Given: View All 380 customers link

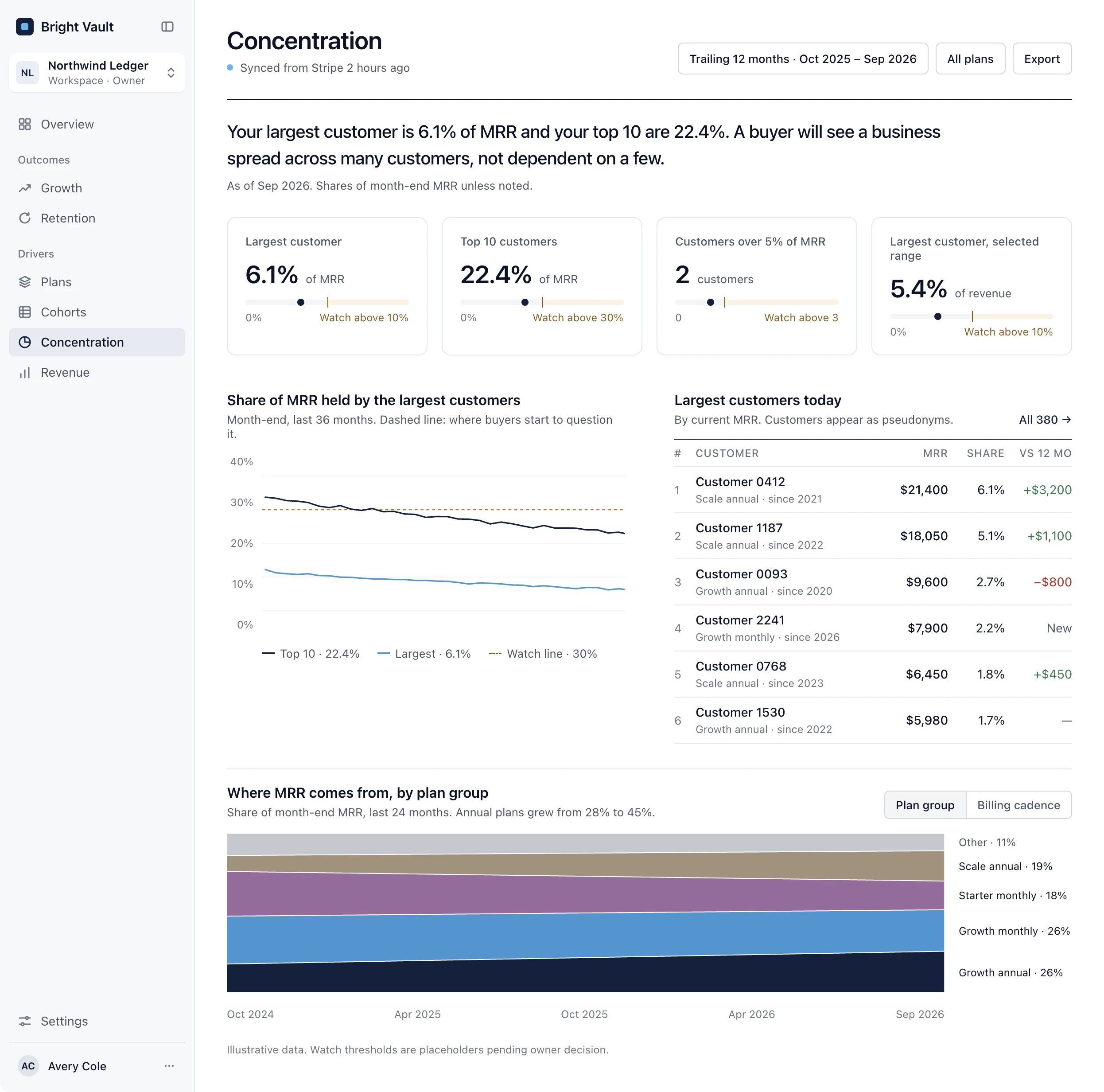Looking at the screenshot, I should (x=1045, y=420).
